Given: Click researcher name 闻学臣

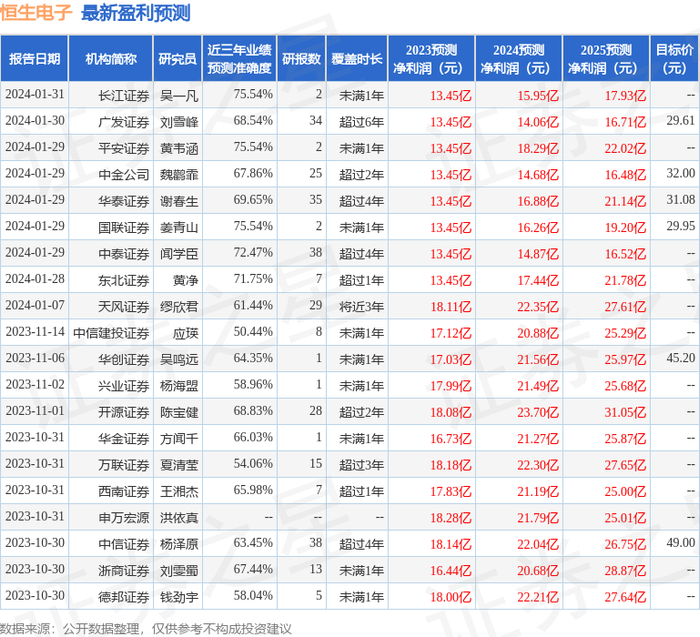Looking at the screenshot, I should (179, 254).
